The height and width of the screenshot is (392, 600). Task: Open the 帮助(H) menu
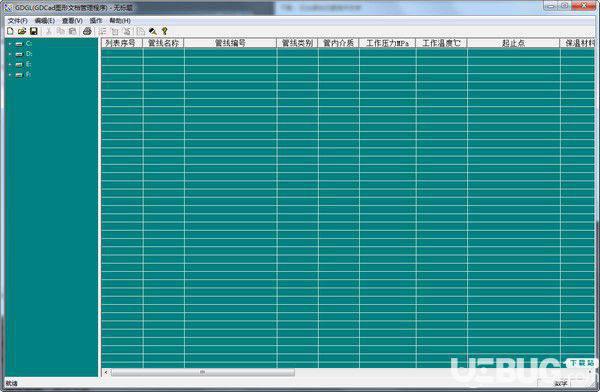click(120, 21)
